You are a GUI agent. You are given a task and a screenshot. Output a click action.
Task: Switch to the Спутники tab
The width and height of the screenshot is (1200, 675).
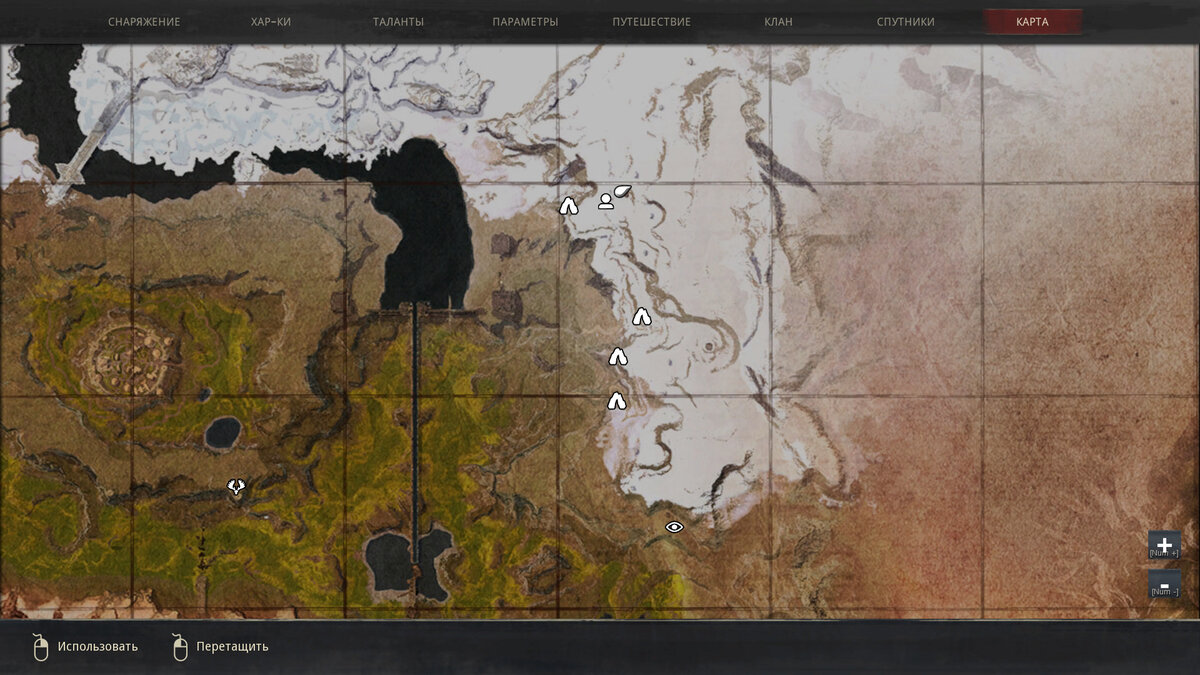[905, 21]
